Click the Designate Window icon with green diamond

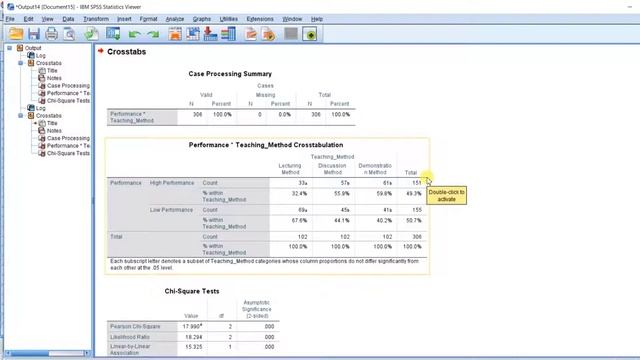[x=310, y=34]
